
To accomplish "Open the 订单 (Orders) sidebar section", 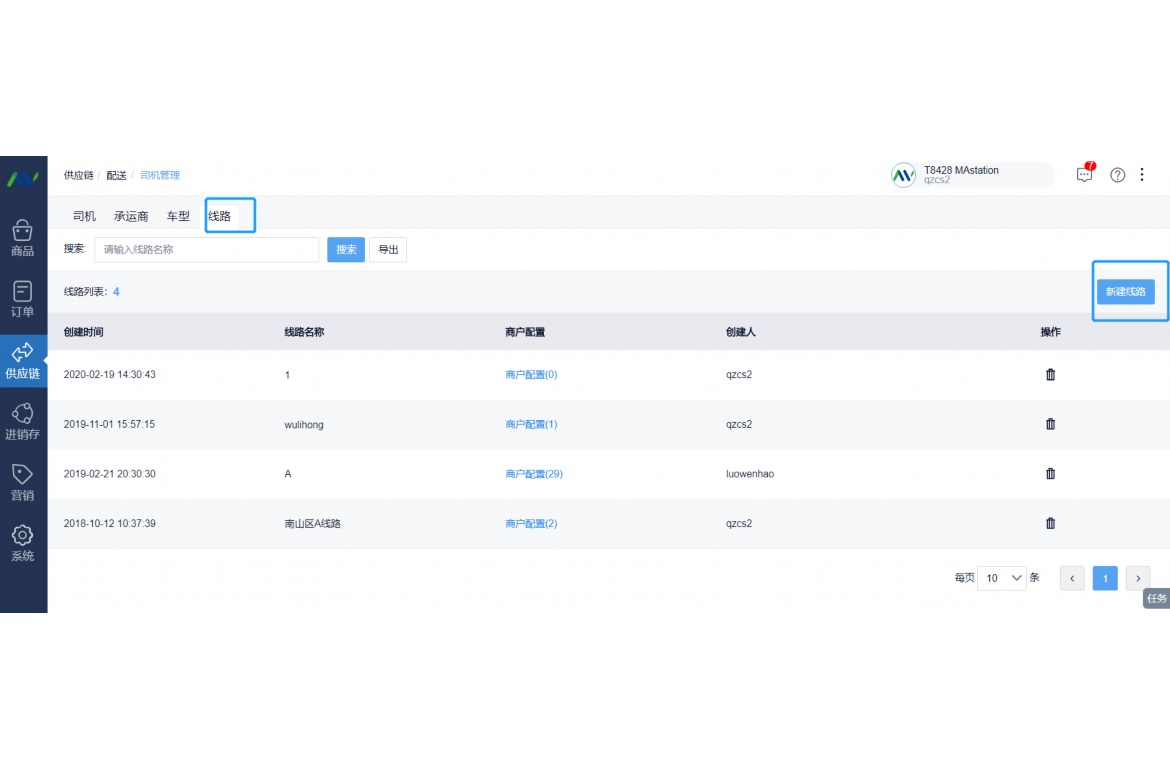I will 23,299.
